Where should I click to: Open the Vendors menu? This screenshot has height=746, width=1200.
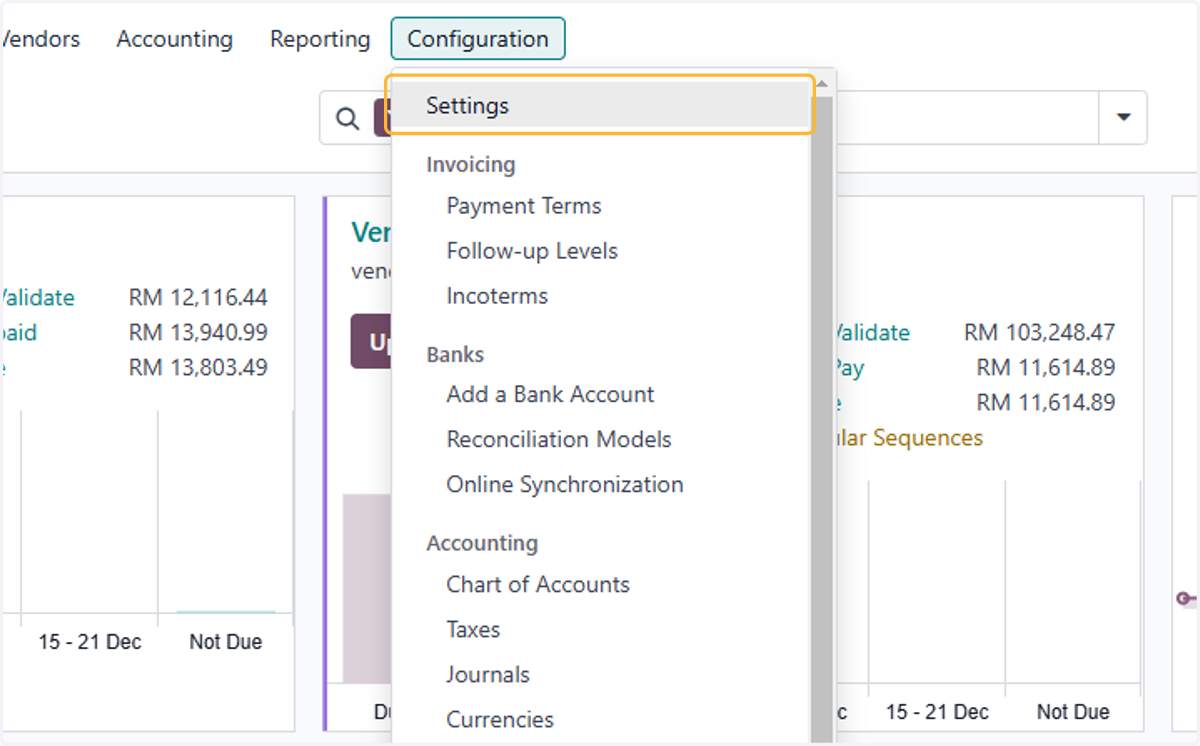[40, 39]
